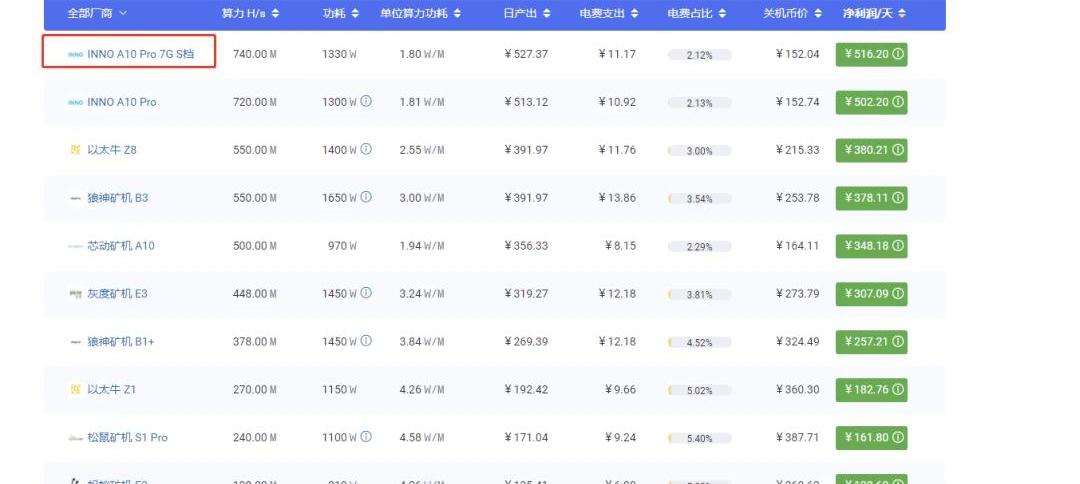The height and width of the screenshot is (484, 1080).
Task: Click the 3.54% electricity share bar
Action: click(699, 198)
